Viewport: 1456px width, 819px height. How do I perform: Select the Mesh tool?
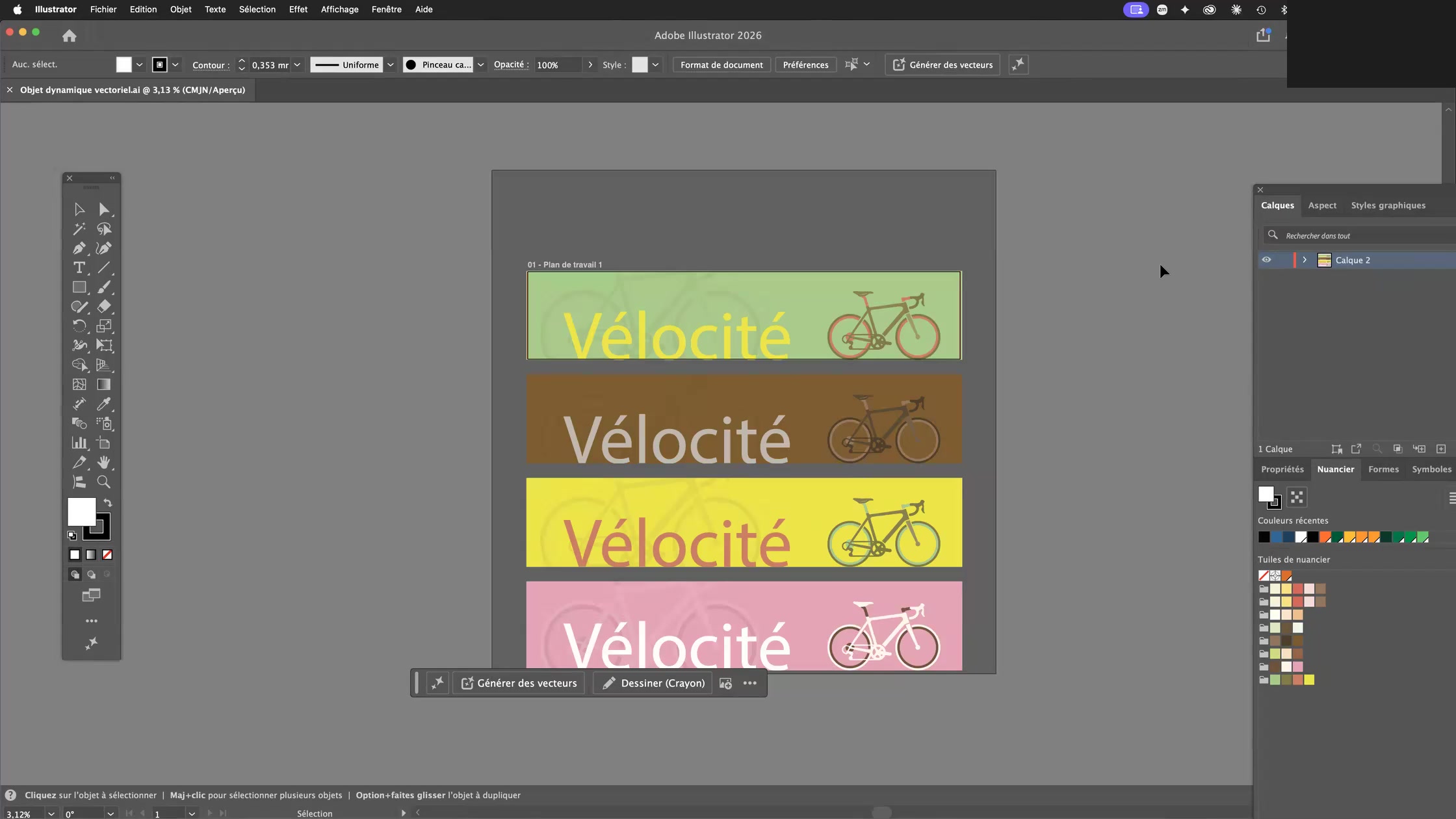pos(79,385)
